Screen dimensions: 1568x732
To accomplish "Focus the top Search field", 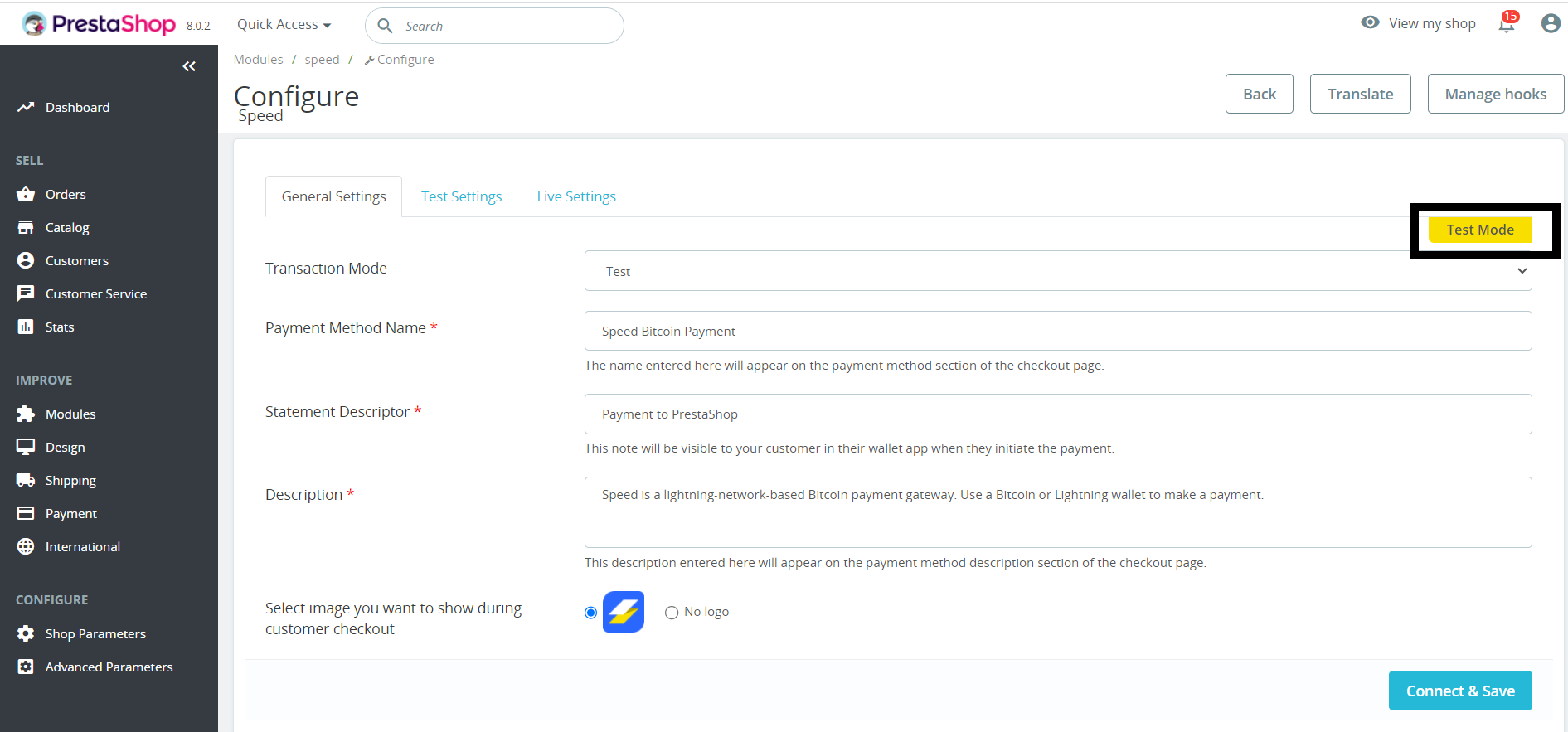I will click(494, 26).
